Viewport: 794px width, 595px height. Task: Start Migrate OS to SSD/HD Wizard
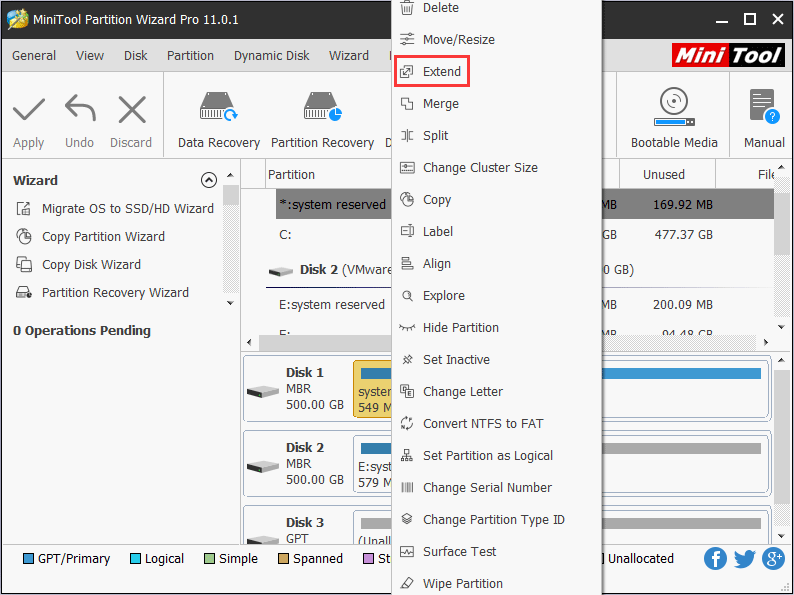point(127,209)
